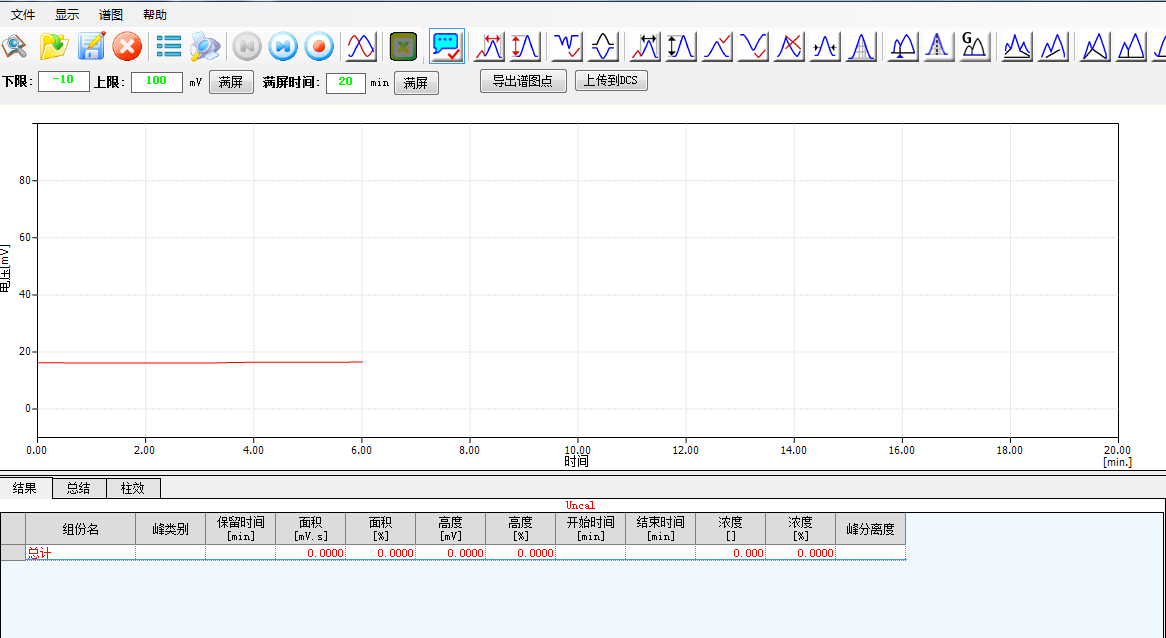Click the peak icon crossed with red X
Image resolution: width=1166 pixels, height=638 pixels.
pos(789,47)
